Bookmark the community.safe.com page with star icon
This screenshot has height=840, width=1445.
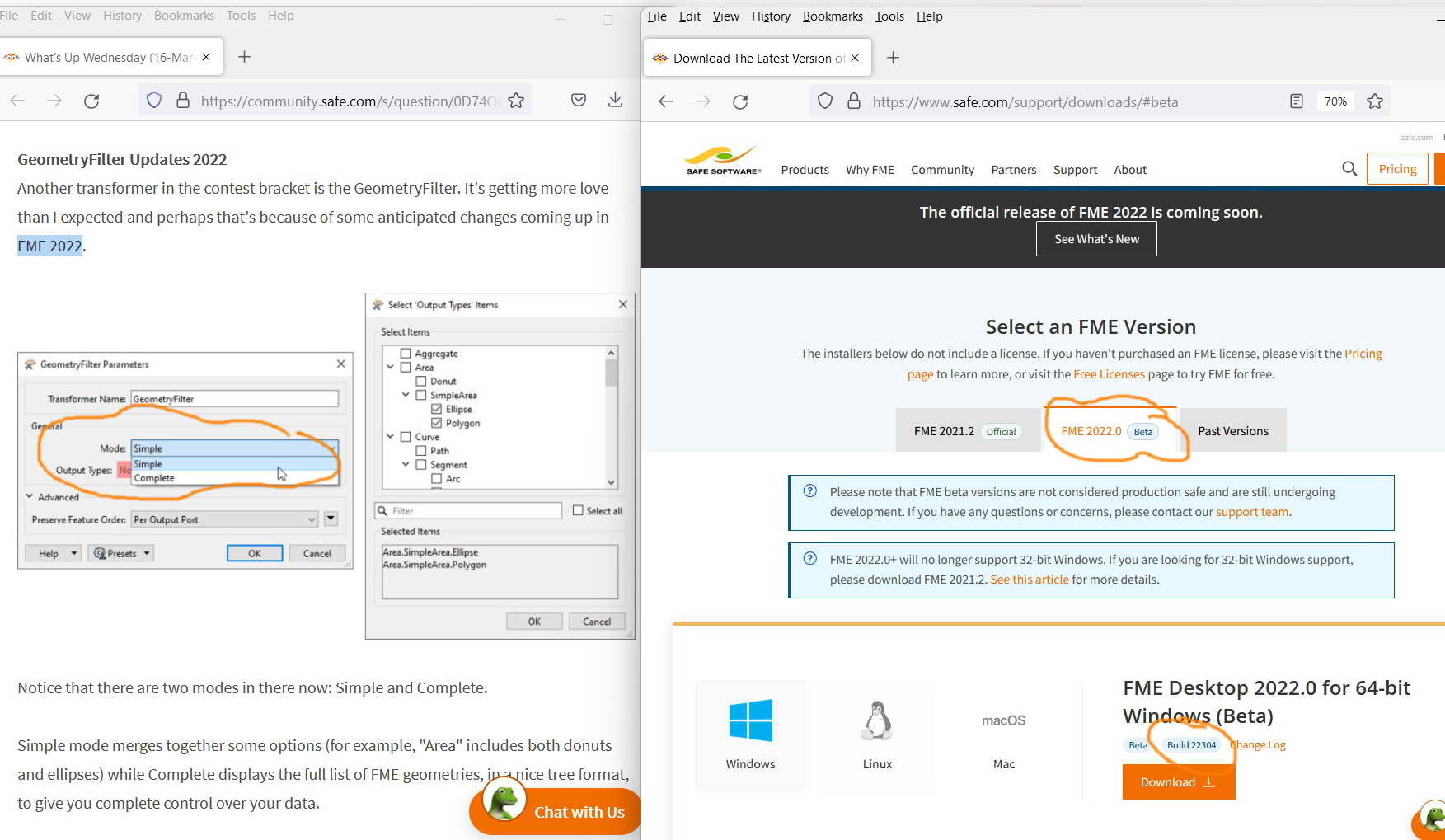click(x=516, y=101)
